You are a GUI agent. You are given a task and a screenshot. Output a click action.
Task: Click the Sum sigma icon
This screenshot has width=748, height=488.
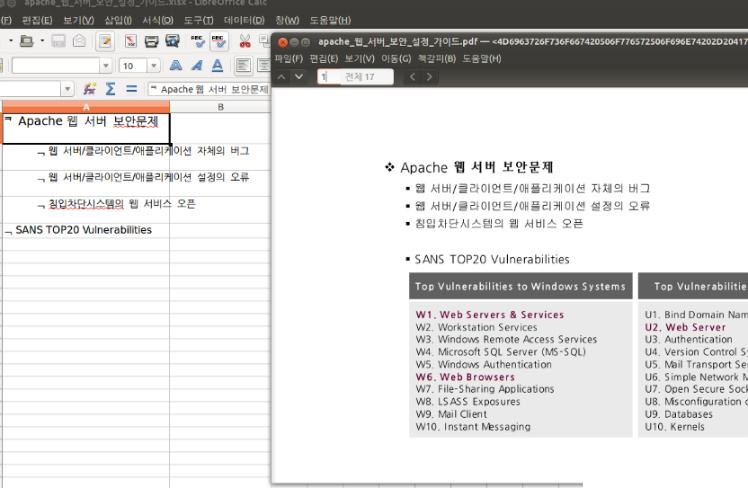(x=110, y=89)
